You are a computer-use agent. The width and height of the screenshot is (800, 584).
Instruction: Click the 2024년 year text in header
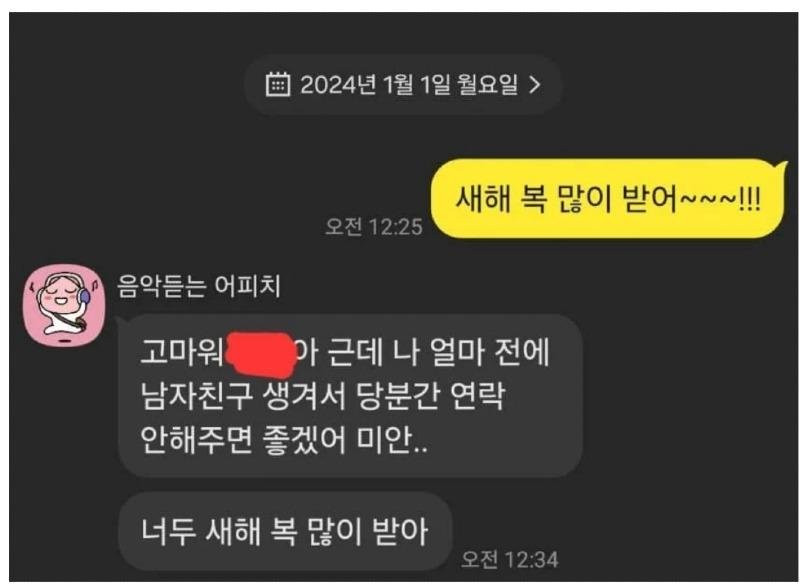(338, 85)
